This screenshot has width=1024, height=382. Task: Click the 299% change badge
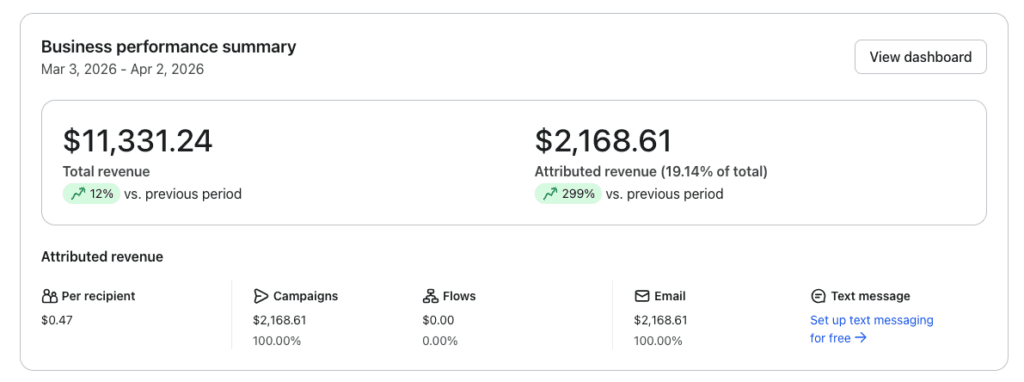[x=568, y=194]
